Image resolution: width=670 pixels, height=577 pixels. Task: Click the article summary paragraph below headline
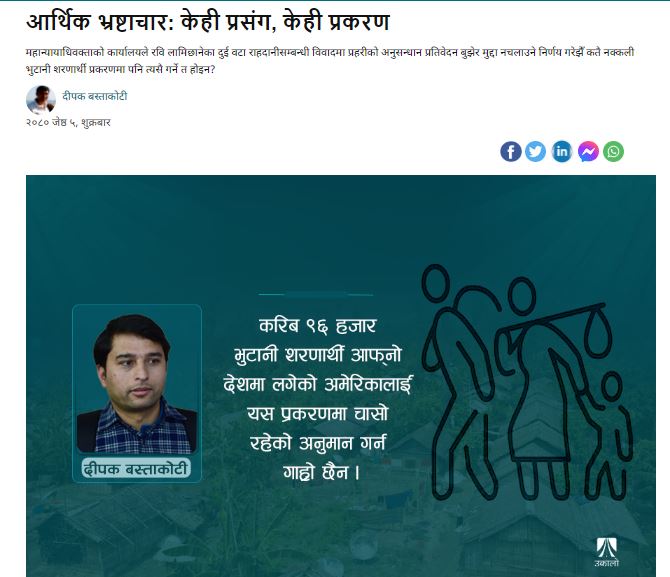[x=330, y=61]
